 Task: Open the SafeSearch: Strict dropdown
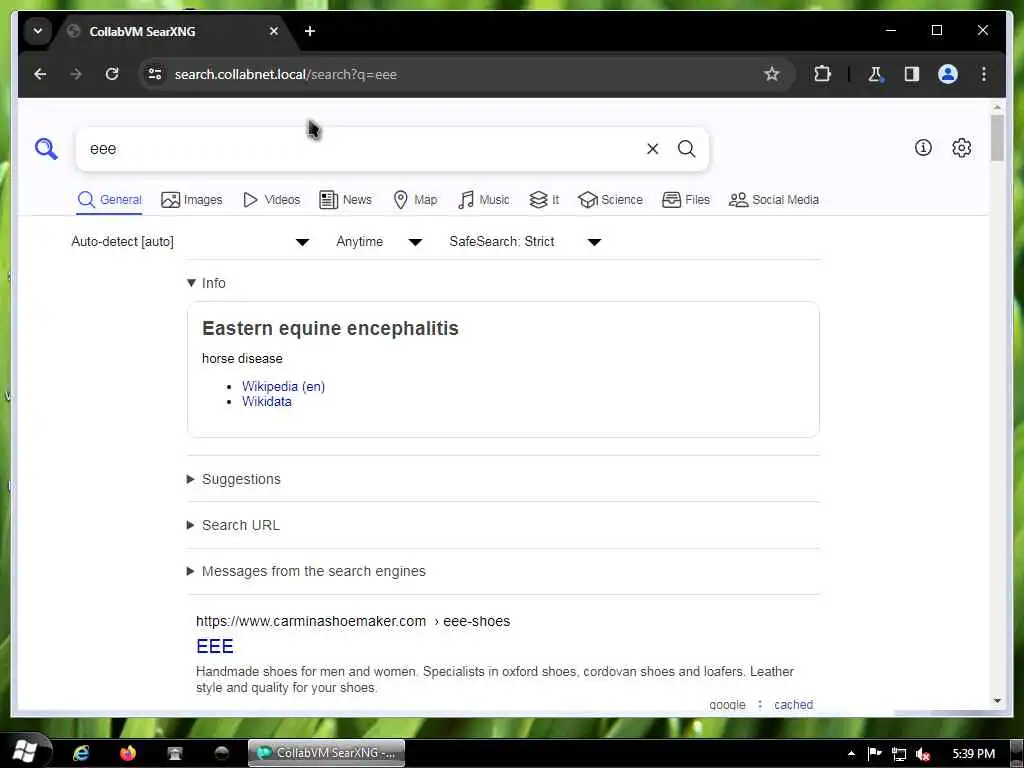click(525, 242)
